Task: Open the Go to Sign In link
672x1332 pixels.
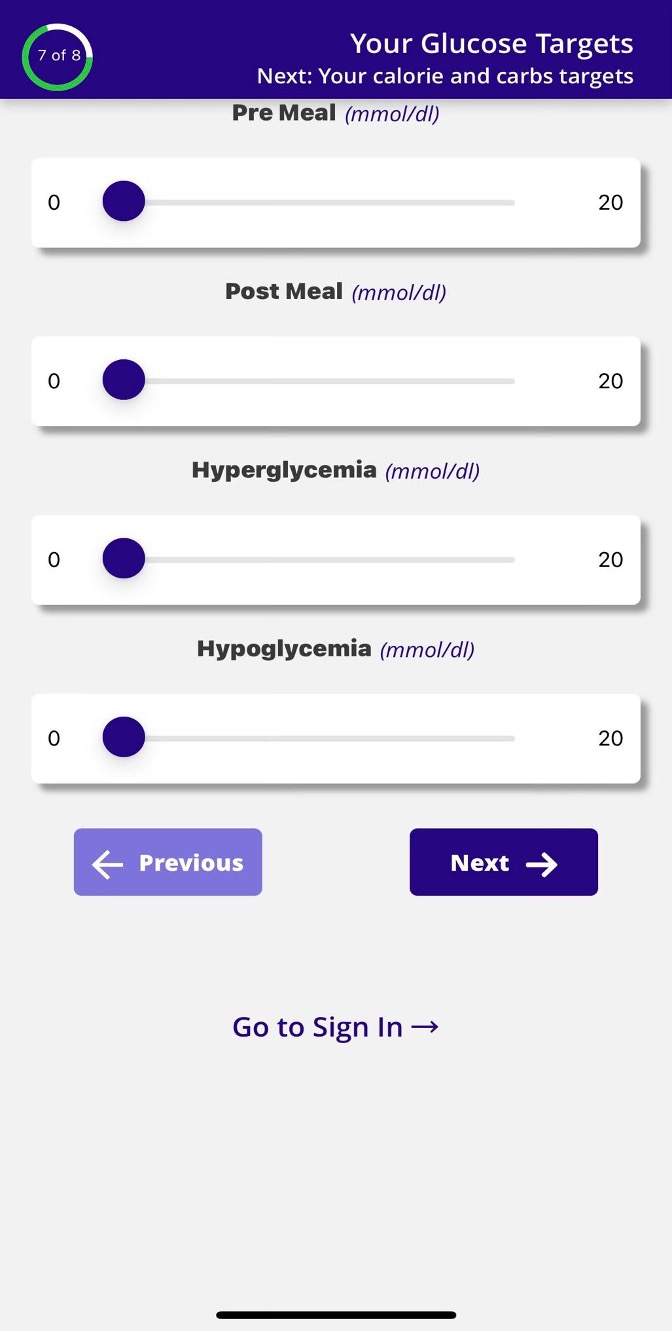Action: [x=317, y=1027]
